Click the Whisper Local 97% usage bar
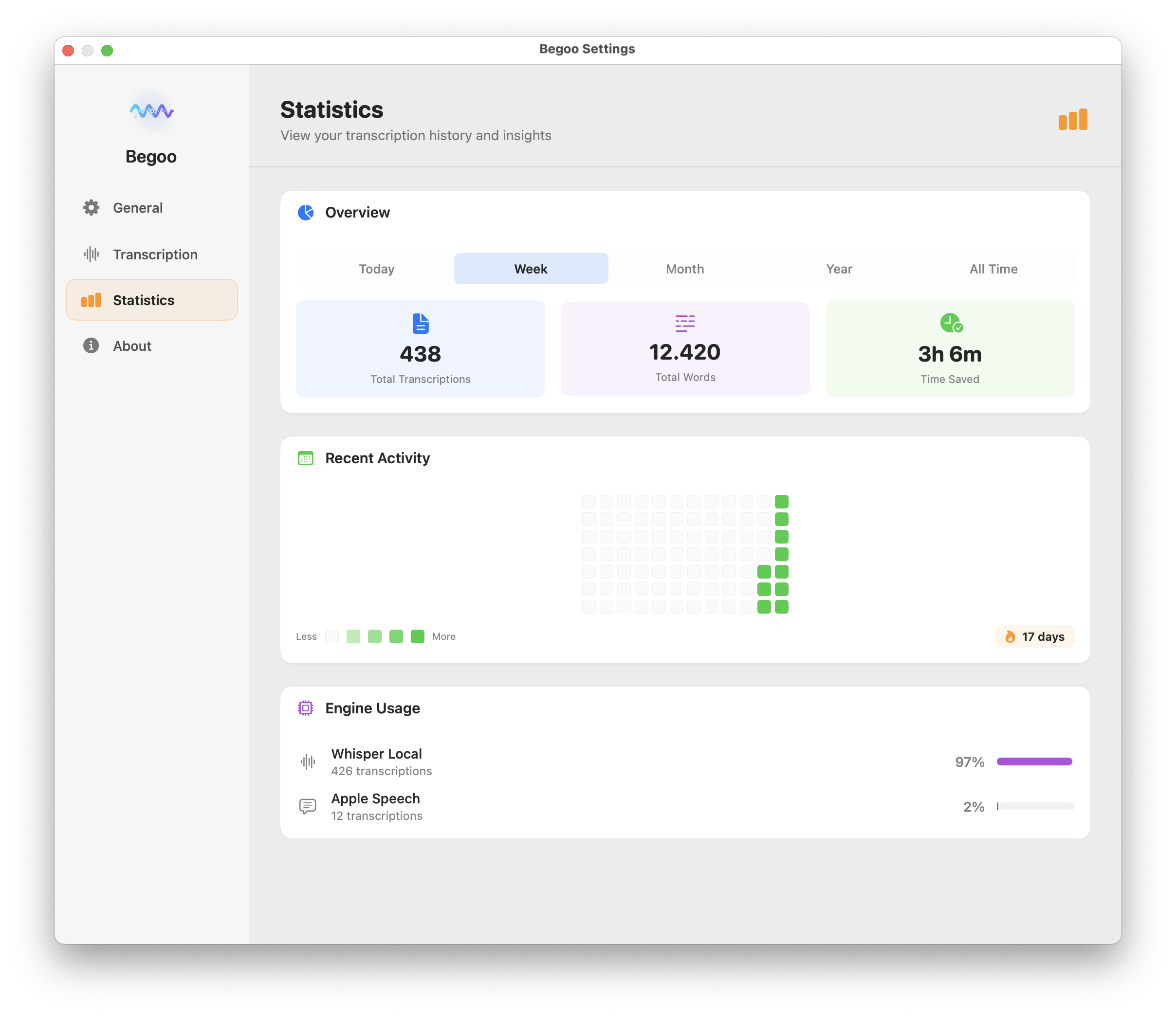The width and height of the screenshot is (1176, 1016). point(1034,762)
